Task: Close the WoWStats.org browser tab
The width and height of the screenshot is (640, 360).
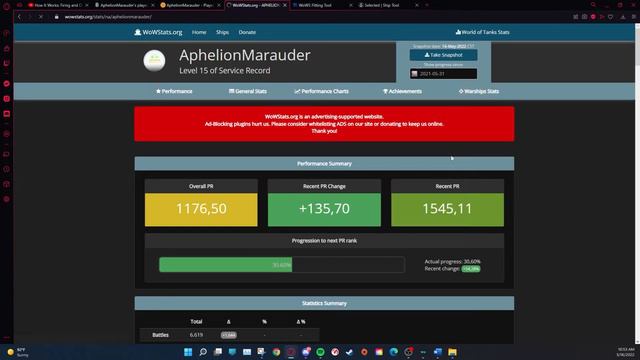Action: [x=285, y=5]
